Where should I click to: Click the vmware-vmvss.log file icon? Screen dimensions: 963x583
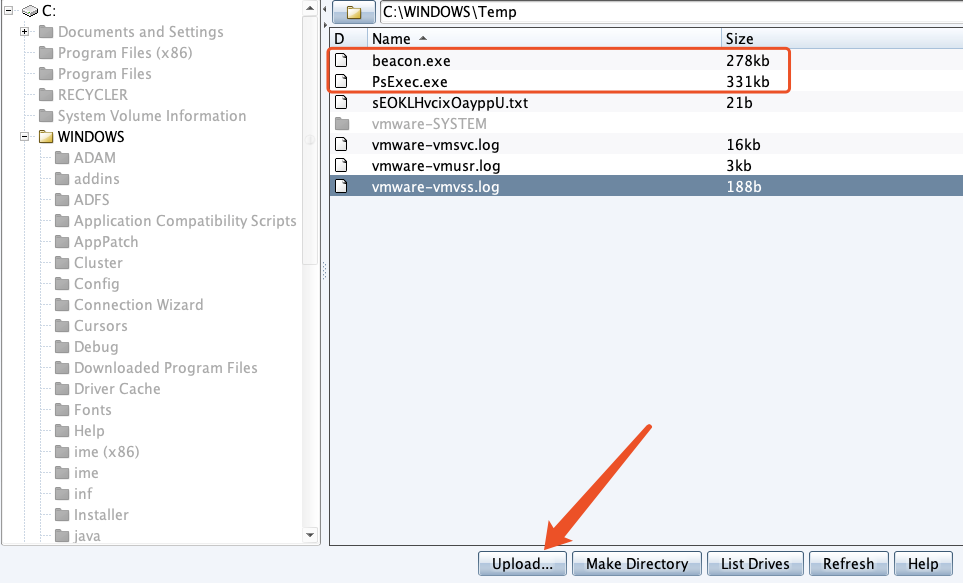(x=341, y=186)
